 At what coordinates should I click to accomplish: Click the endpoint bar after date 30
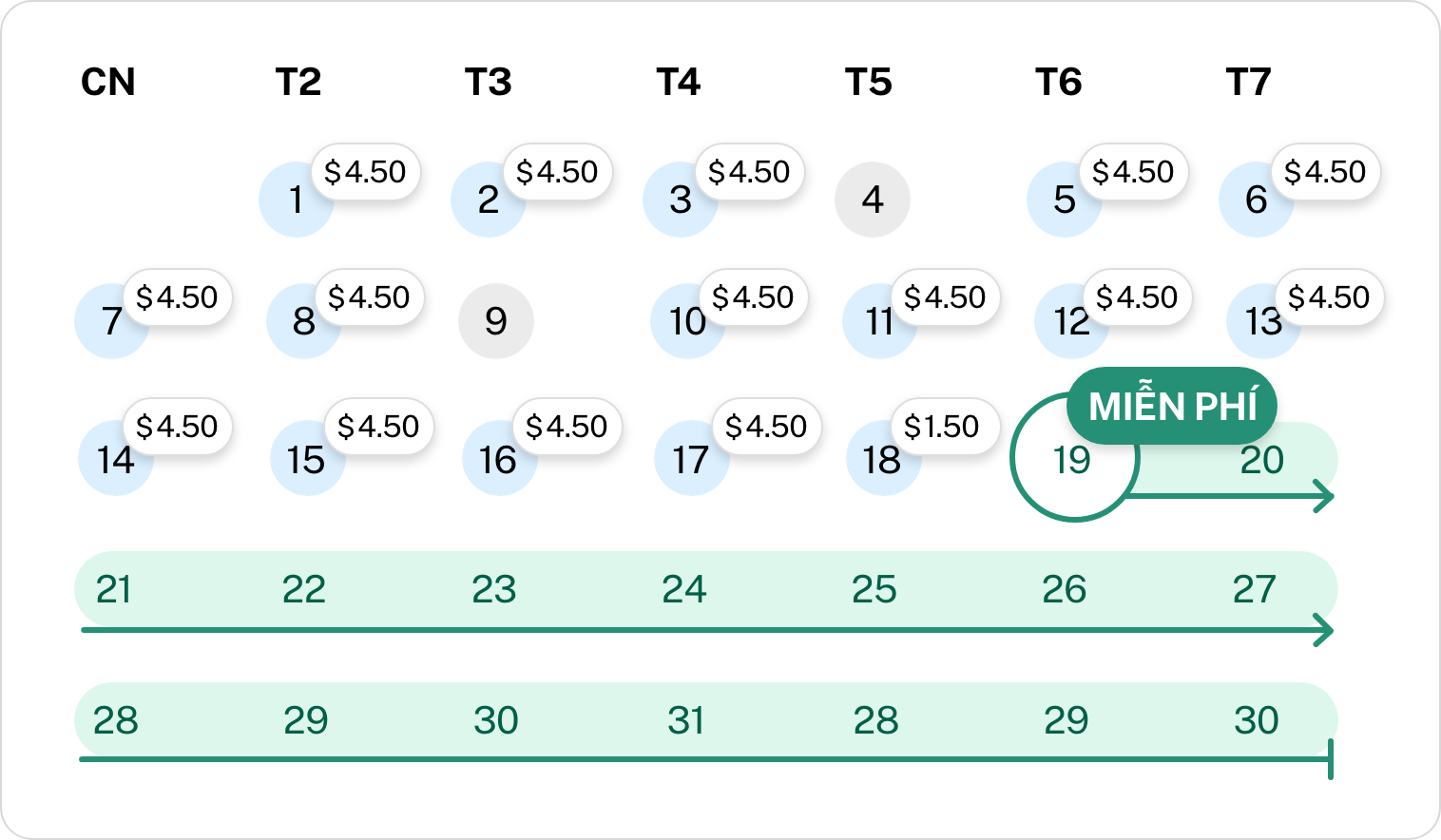1329,759
